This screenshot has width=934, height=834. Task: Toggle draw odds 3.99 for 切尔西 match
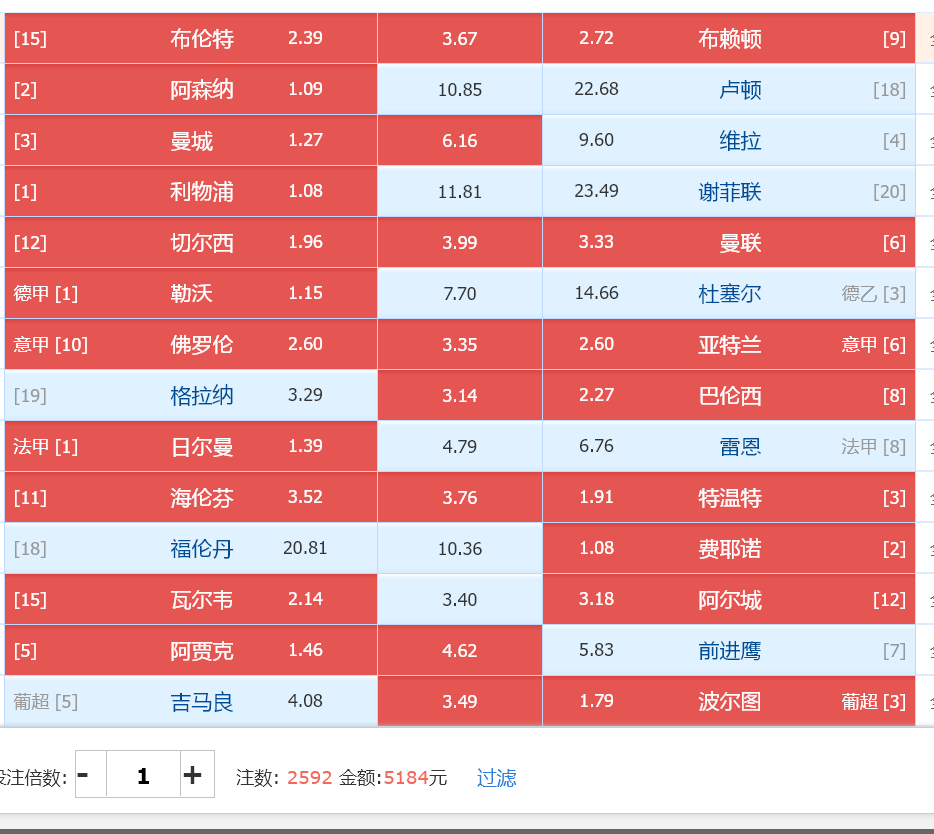(x=460, y=242)
